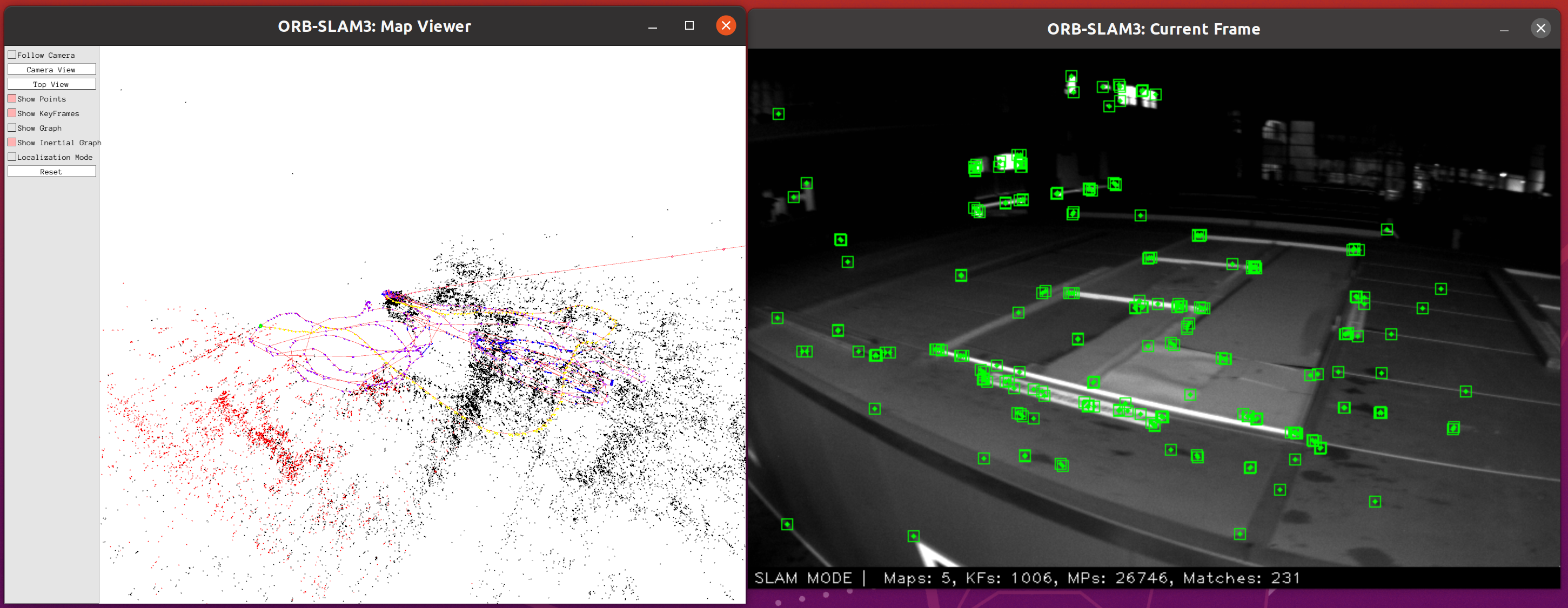Close the Current Frame window
Screen dimensions: 1568x608
click(1540, 28)
